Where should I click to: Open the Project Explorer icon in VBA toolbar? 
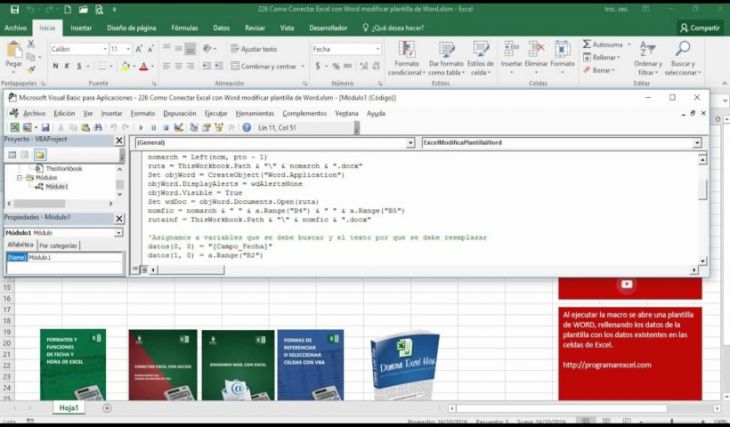point(194,128)
